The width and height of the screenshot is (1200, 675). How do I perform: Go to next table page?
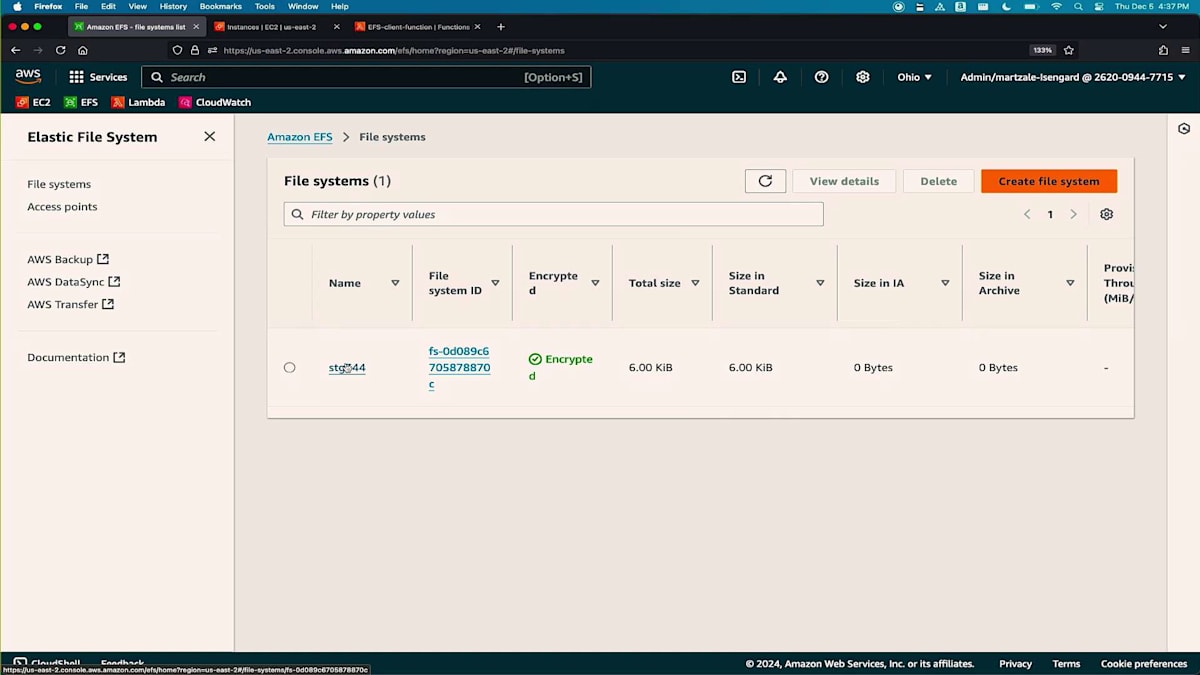click(1073, 214)
